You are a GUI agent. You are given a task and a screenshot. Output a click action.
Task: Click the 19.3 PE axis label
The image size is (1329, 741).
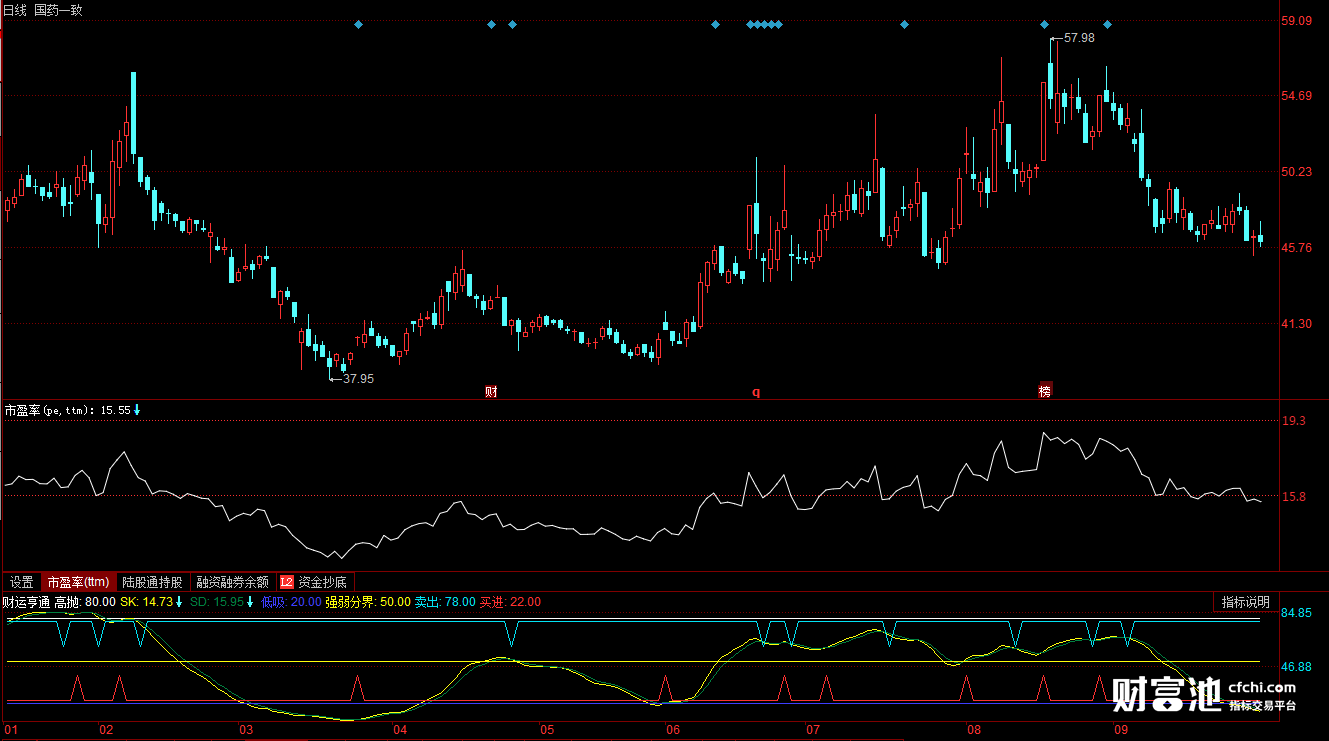point(1294,421)
